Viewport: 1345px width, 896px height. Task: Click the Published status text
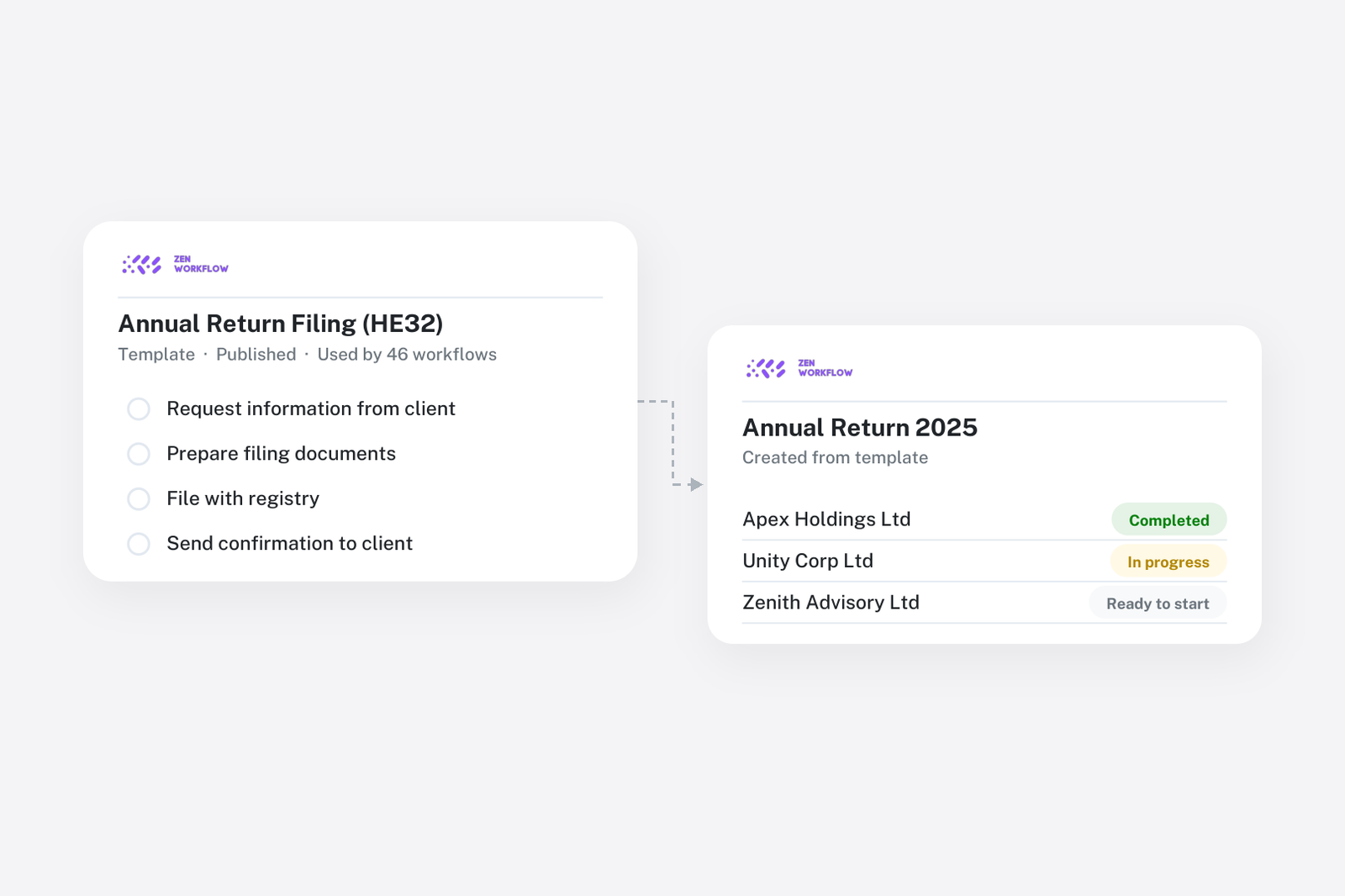[256, 355]
